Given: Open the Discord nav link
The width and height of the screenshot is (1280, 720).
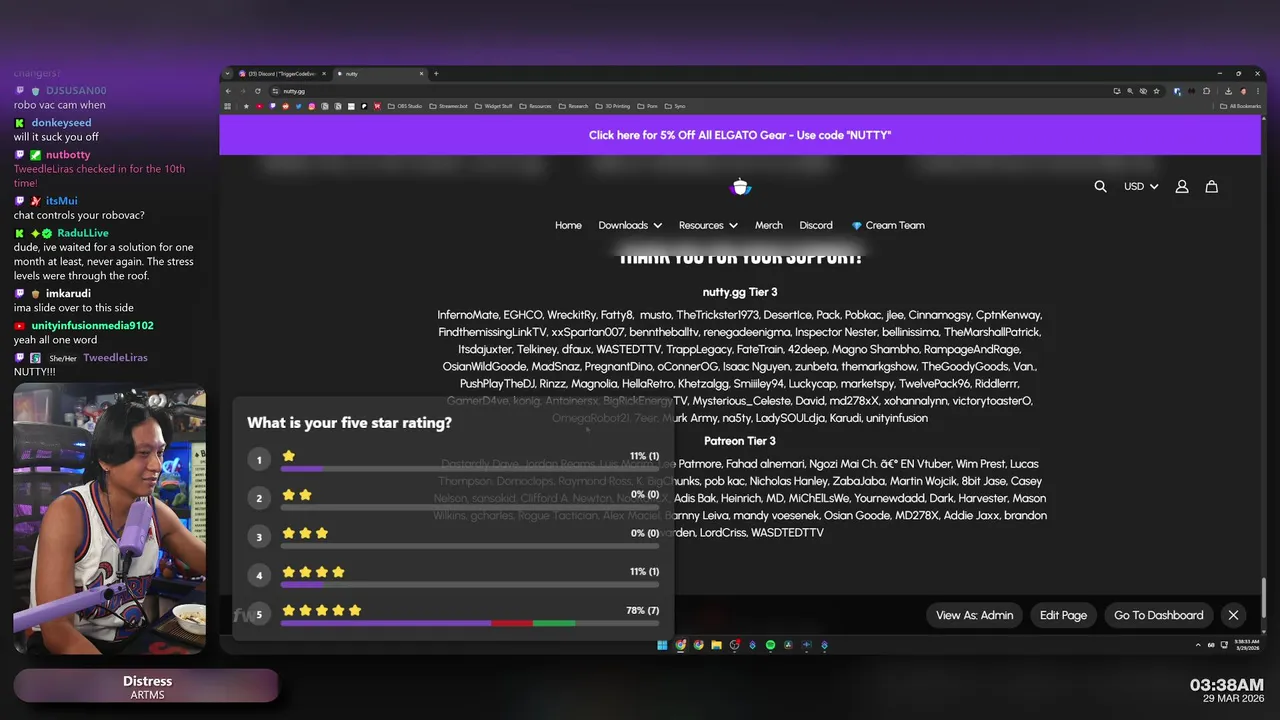Looking at the screenshot, I should point(816,225).
